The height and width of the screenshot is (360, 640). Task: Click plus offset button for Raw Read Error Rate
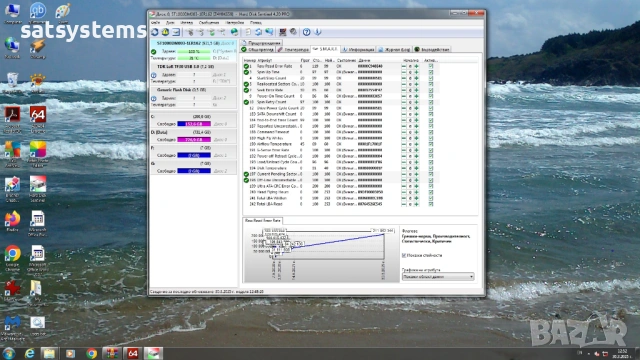416,66
